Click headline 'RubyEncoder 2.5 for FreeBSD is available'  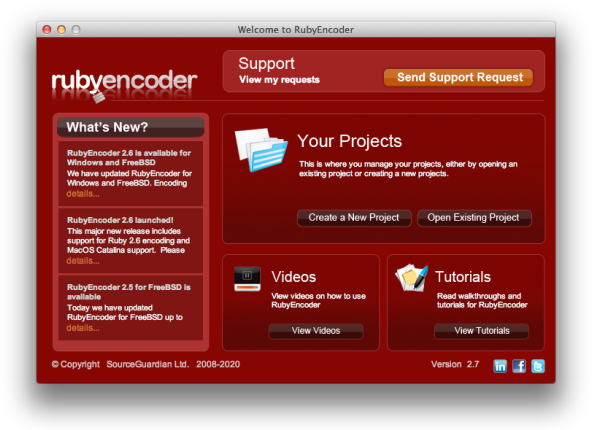(129, 292)
